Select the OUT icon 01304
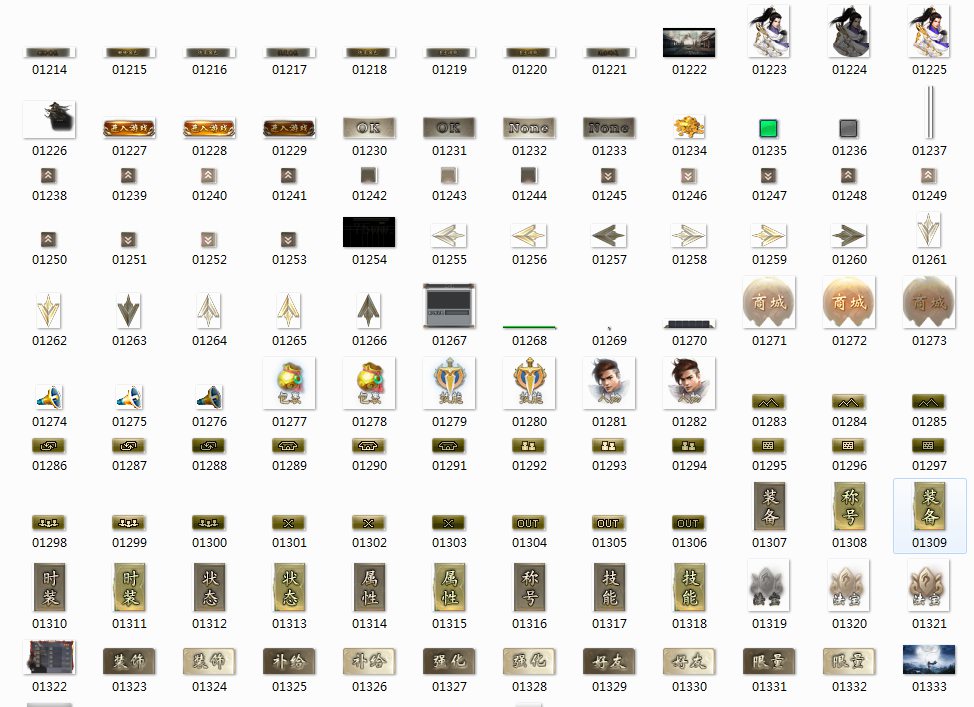This screenshot has width=974, height=707. point(529,523)
